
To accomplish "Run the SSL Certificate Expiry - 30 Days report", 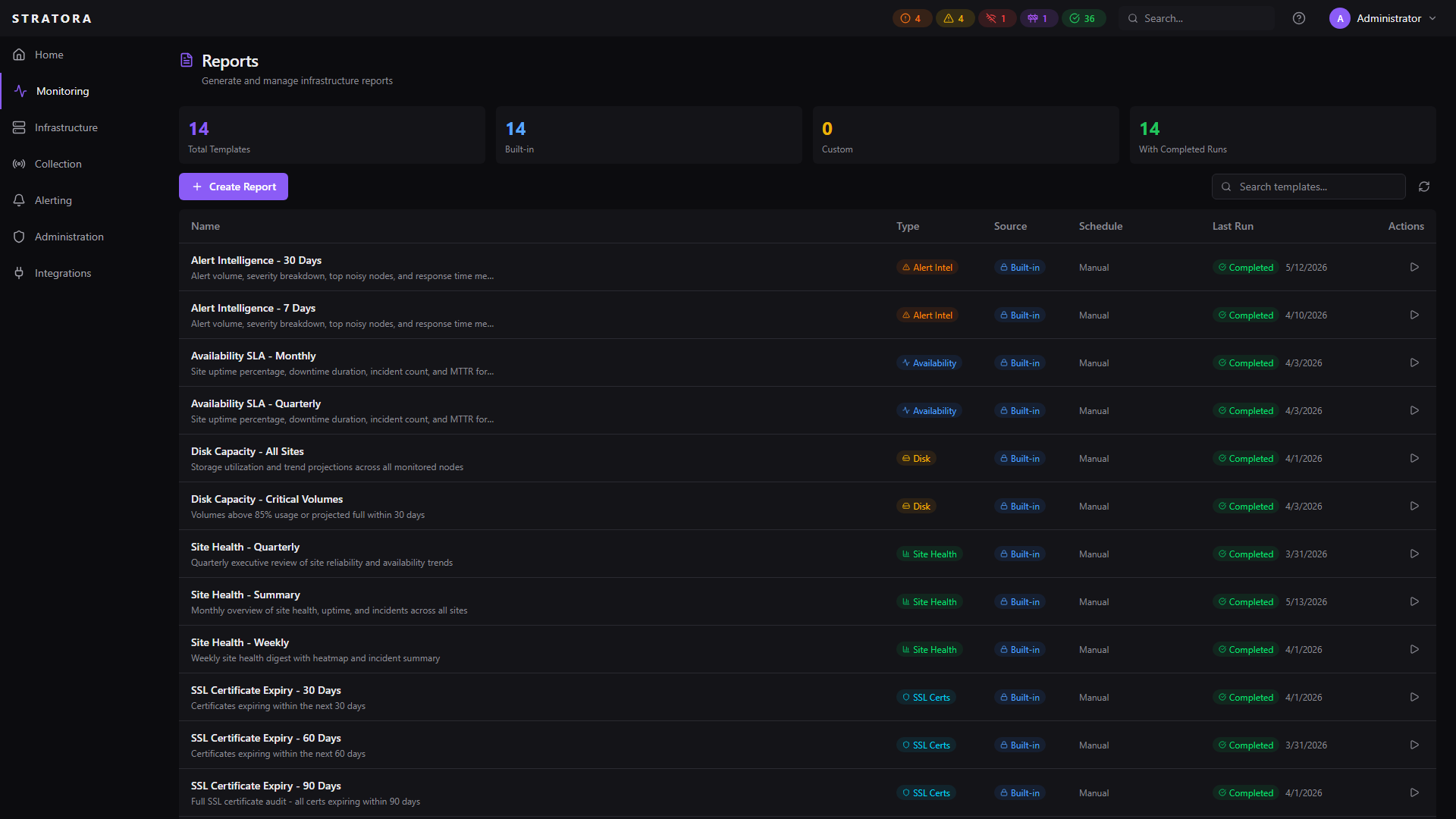I will [1414, 697].
